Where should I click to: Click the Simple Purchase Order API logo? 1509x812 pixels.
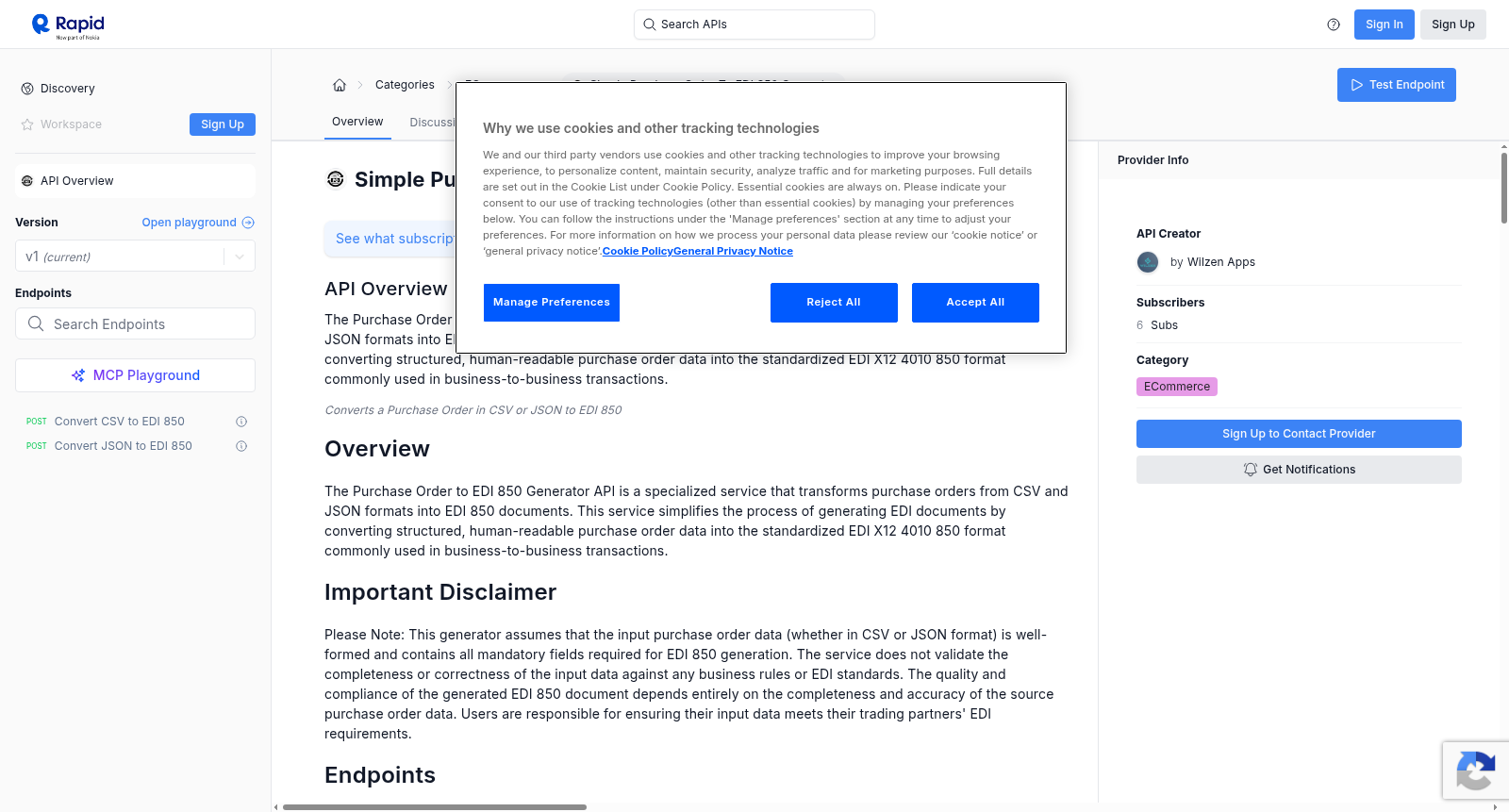pyautogui.click(x=335, y=179)
